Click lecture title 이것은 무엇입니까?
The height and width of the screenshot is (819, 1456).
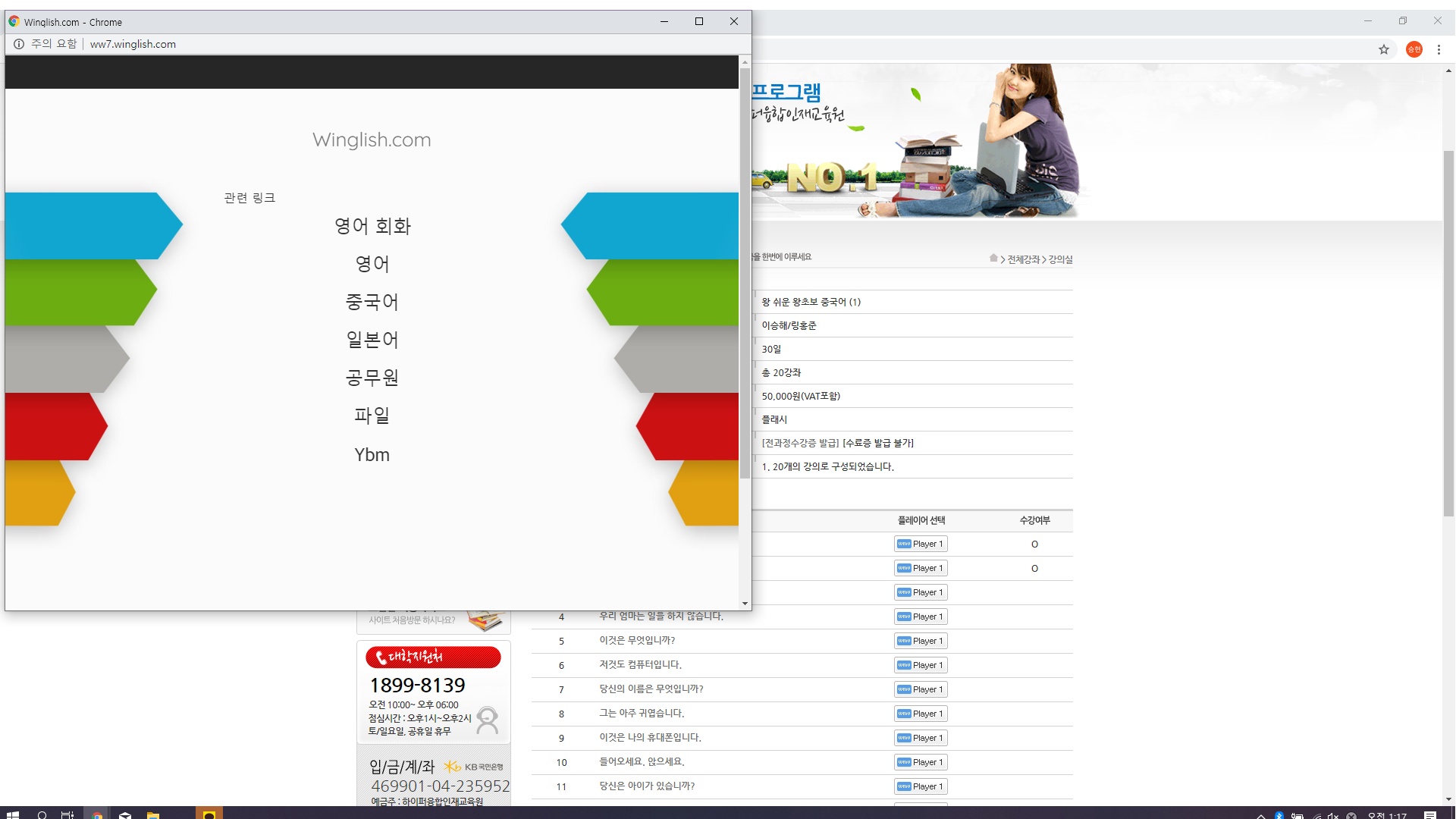tap(637, 640)
